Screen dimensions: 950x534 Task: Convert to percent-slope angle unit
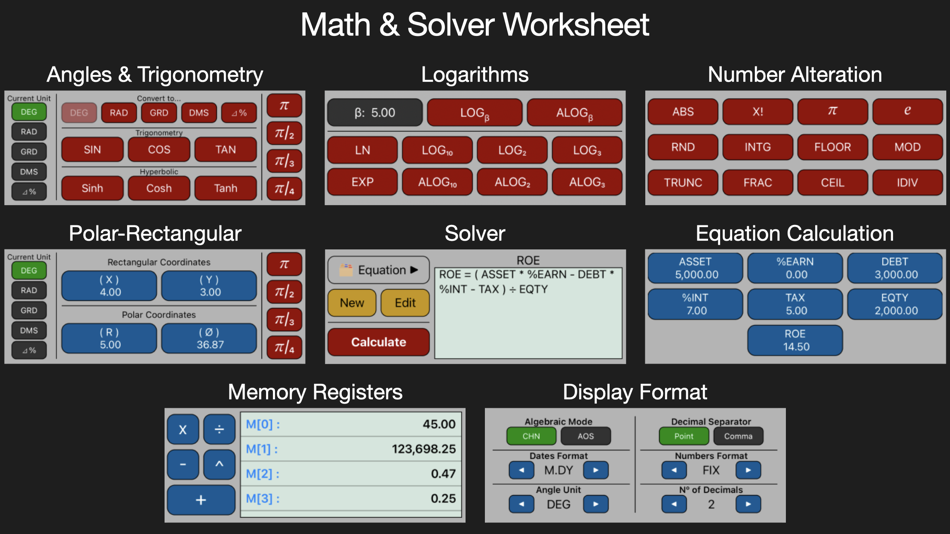[239, 113]
